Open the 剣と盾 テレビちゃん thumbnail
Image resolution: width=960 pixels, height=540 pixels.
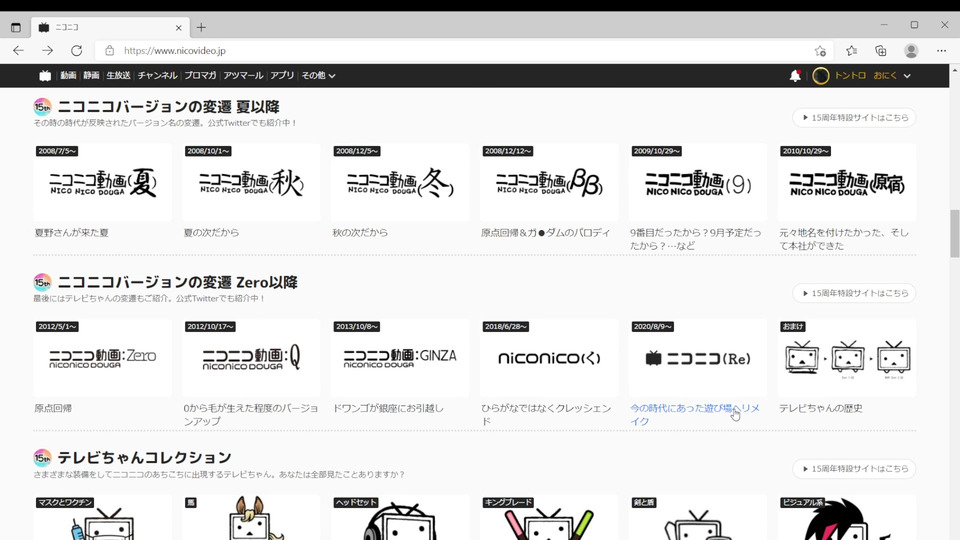pos(698,518)
